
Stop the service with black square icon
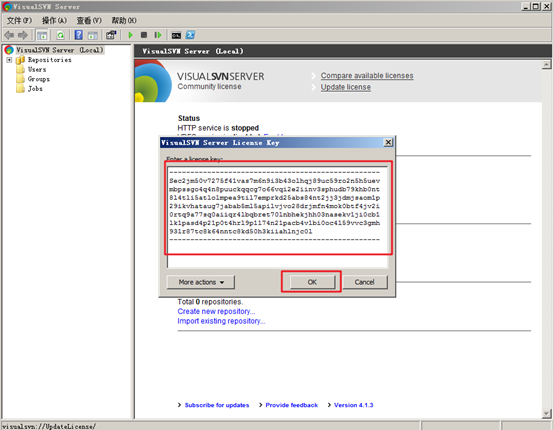(x=144, y=35)
